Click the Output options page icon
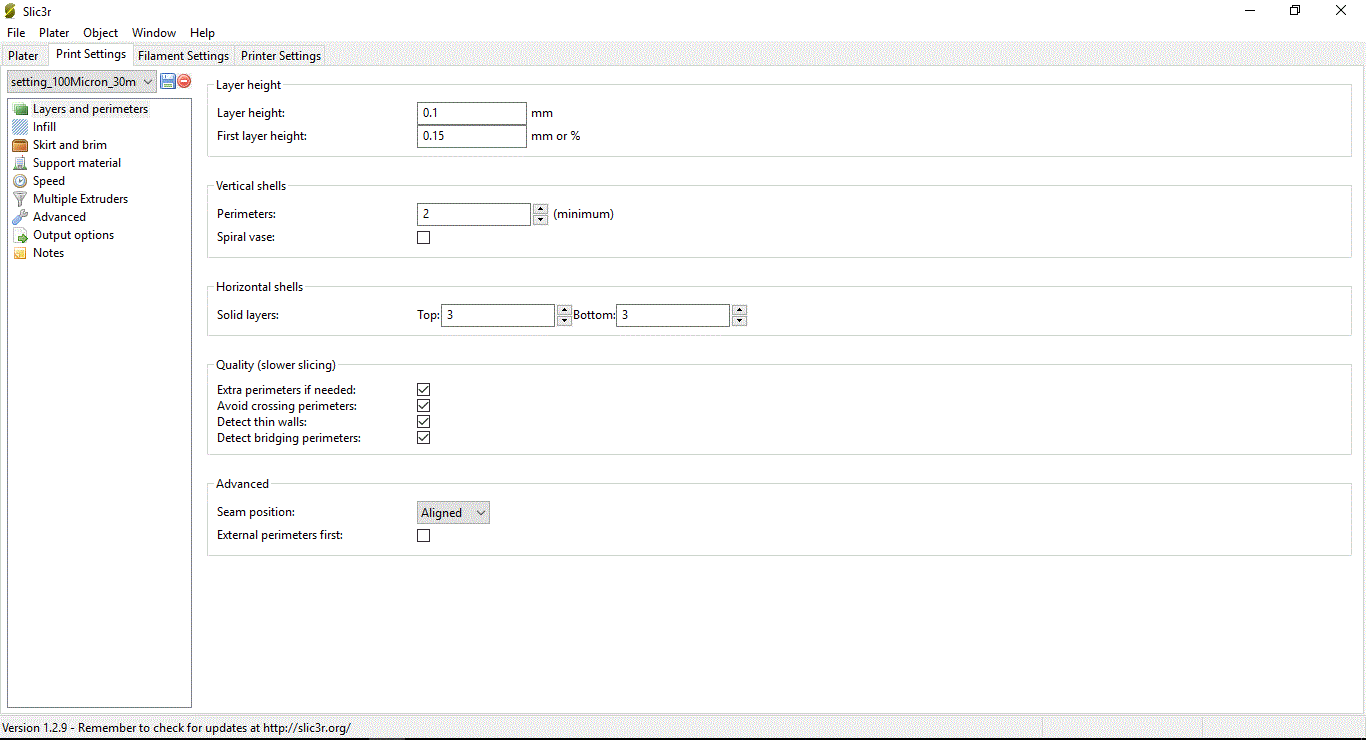The width and height of the screenshot is (1366, 740). (x=20, y=235)
